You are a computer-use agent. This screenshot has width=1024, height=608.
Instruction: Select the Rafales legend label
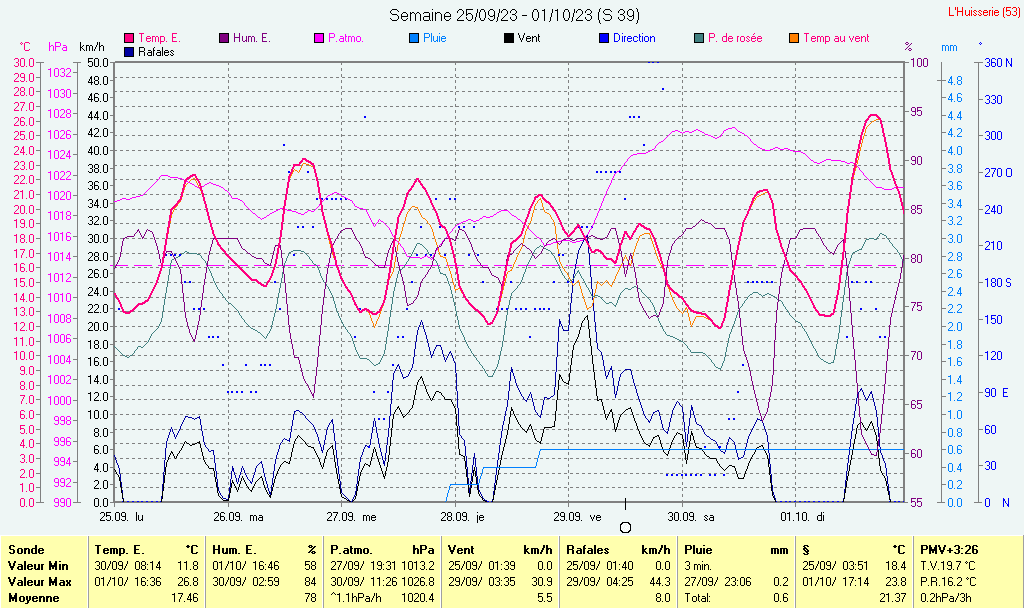[157, 52]
